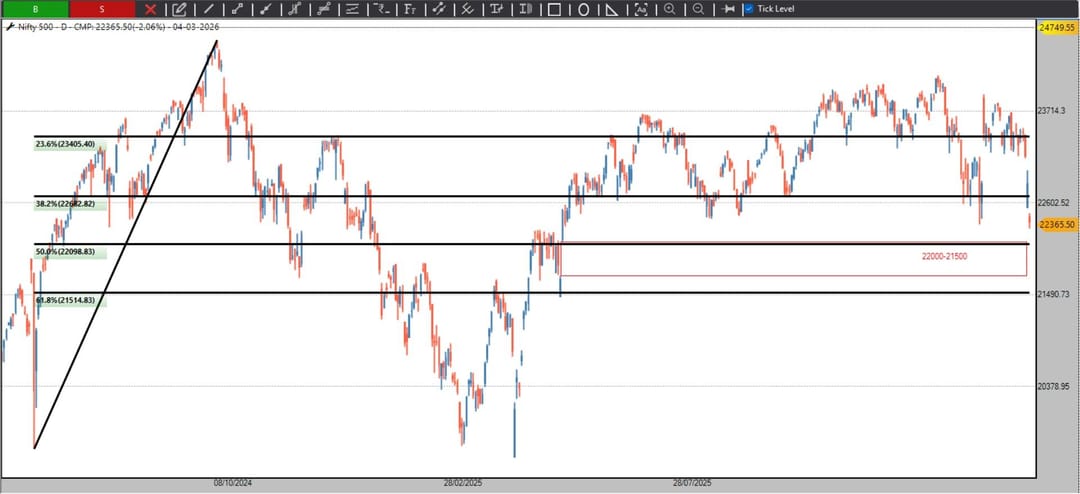Select the parallel channel tool
This screenshot has height=494, width=1080.
(439, 9)
